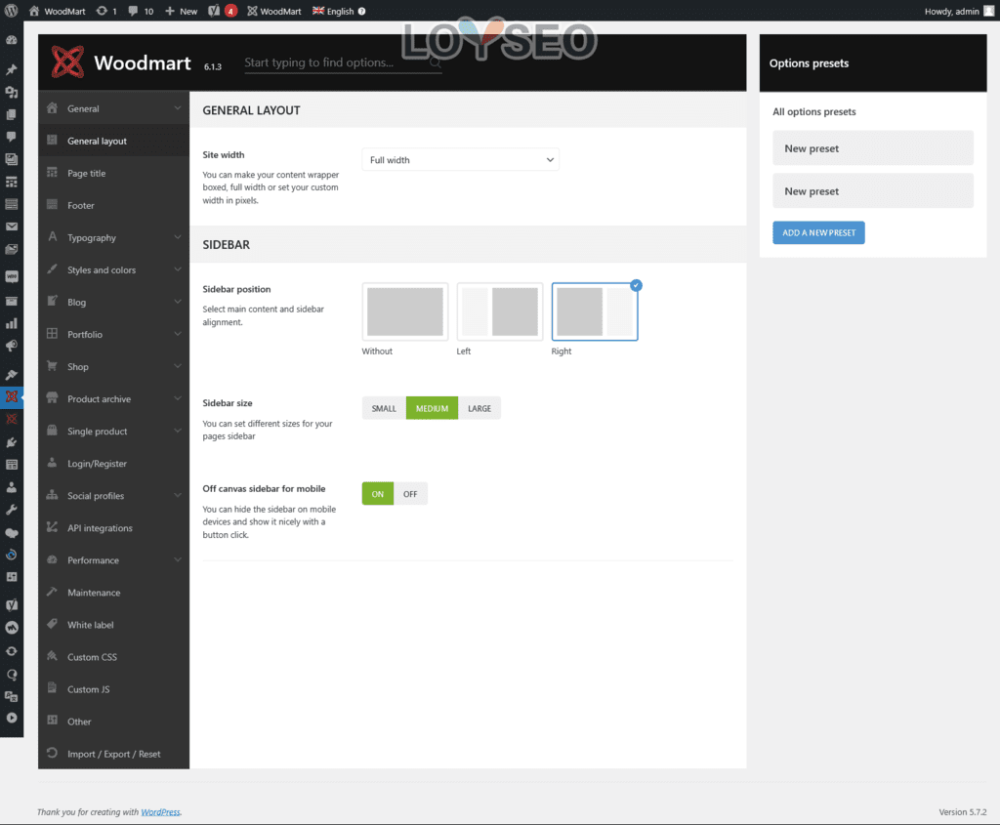Turn OFF off canvas sidebar for mobile
This screenshot has height=825, width=1000.
pos(410,493)
